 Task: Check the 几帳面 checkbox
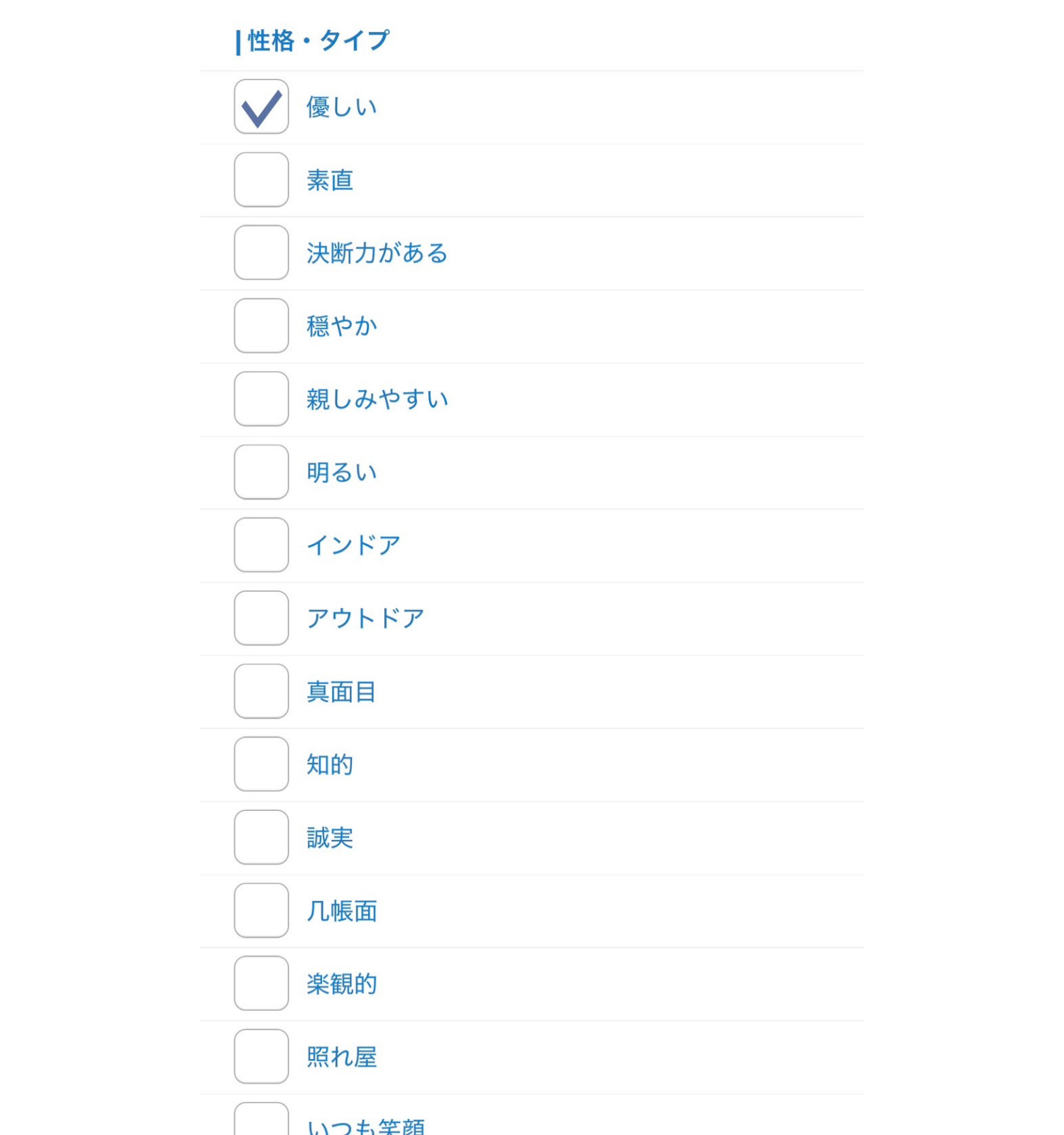(x=261, y=911)
